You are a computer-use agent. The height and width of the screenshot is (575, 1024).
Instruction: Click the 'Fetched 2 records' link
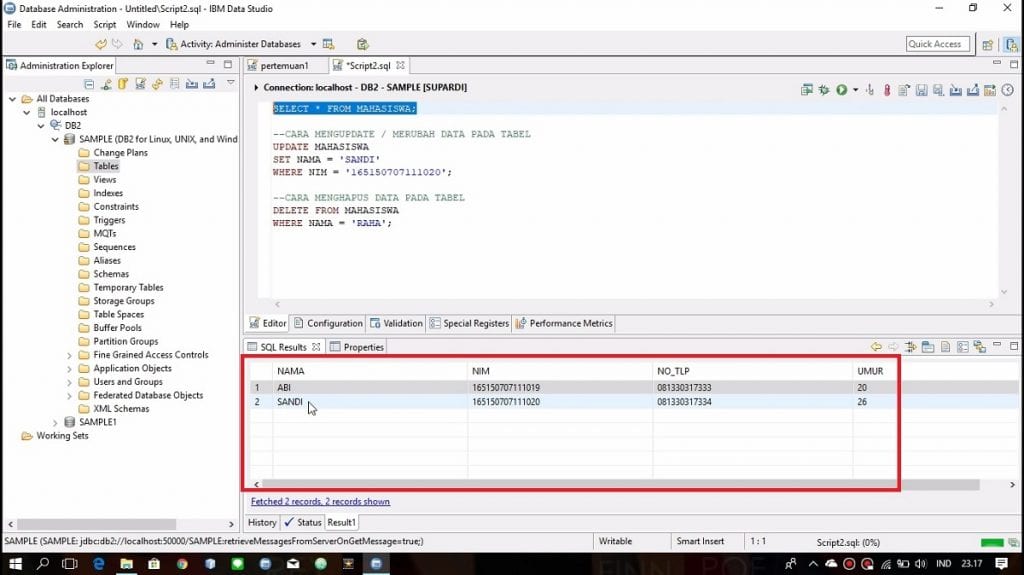(320, 501)
